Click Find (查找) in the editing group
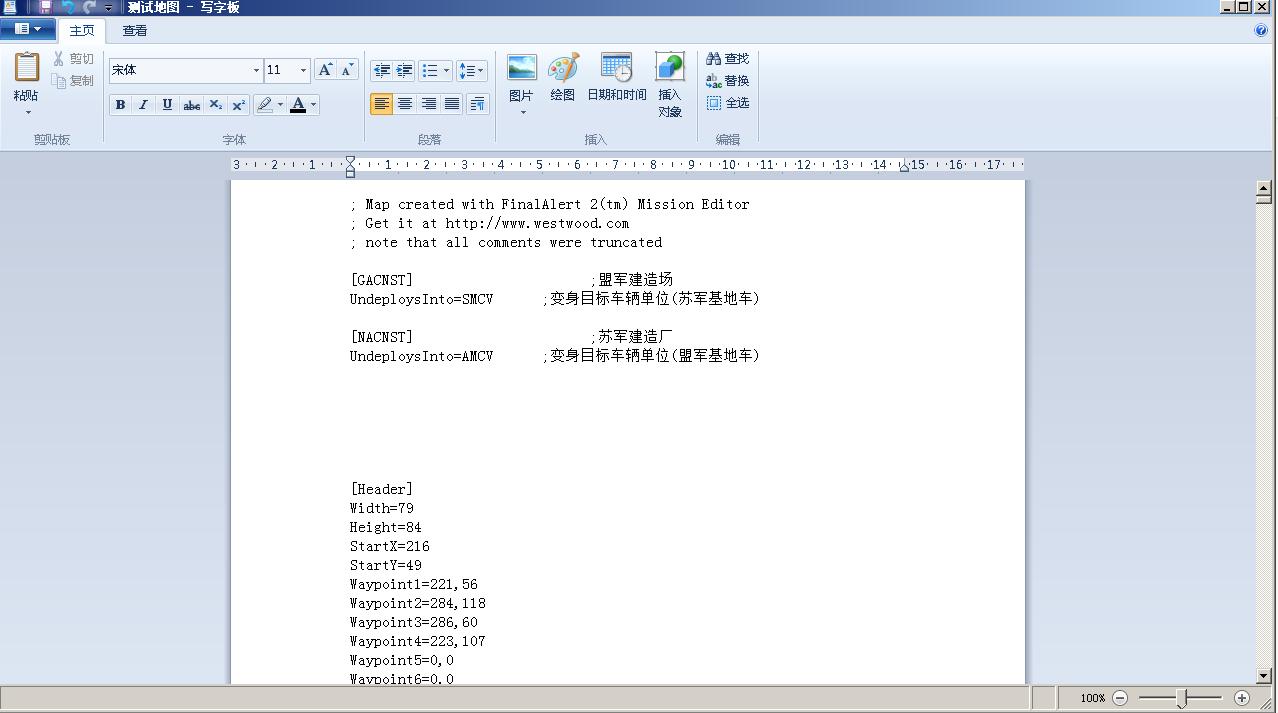 click(728, 59)
